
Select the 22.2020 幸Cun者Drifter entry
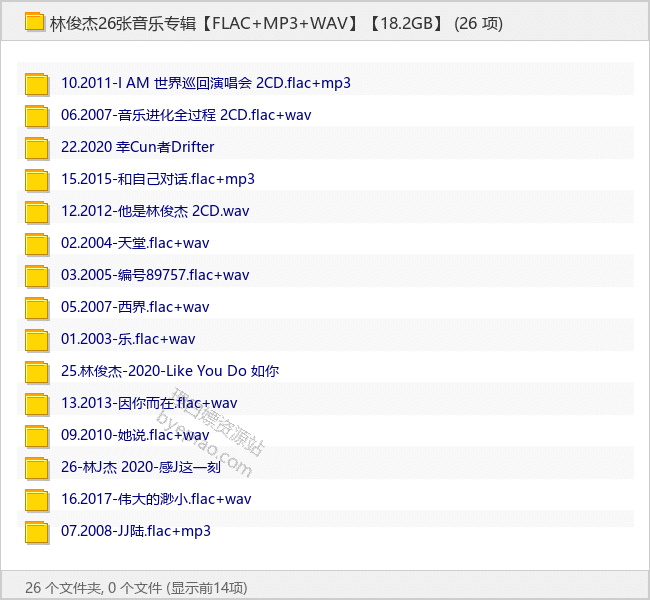point(138,147)
